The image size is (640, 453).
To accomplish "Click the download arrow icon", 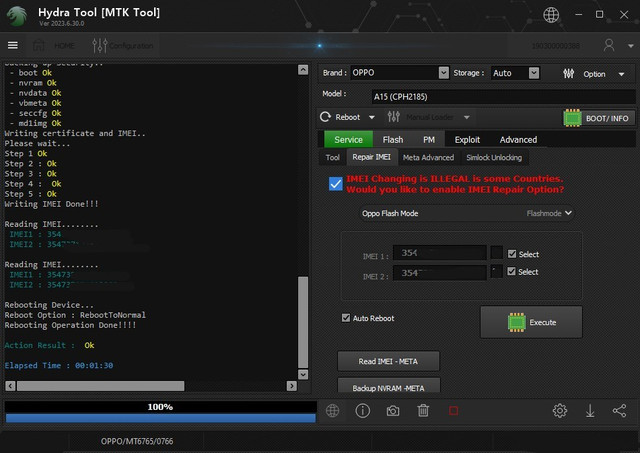I will (590, 411).
